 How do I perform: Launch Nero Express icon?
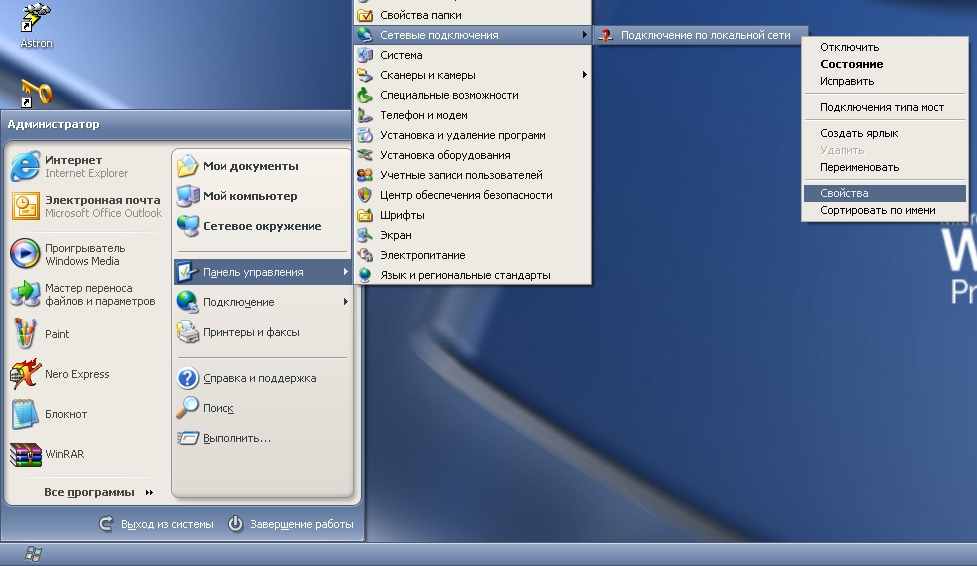click(x=26, y=374)
